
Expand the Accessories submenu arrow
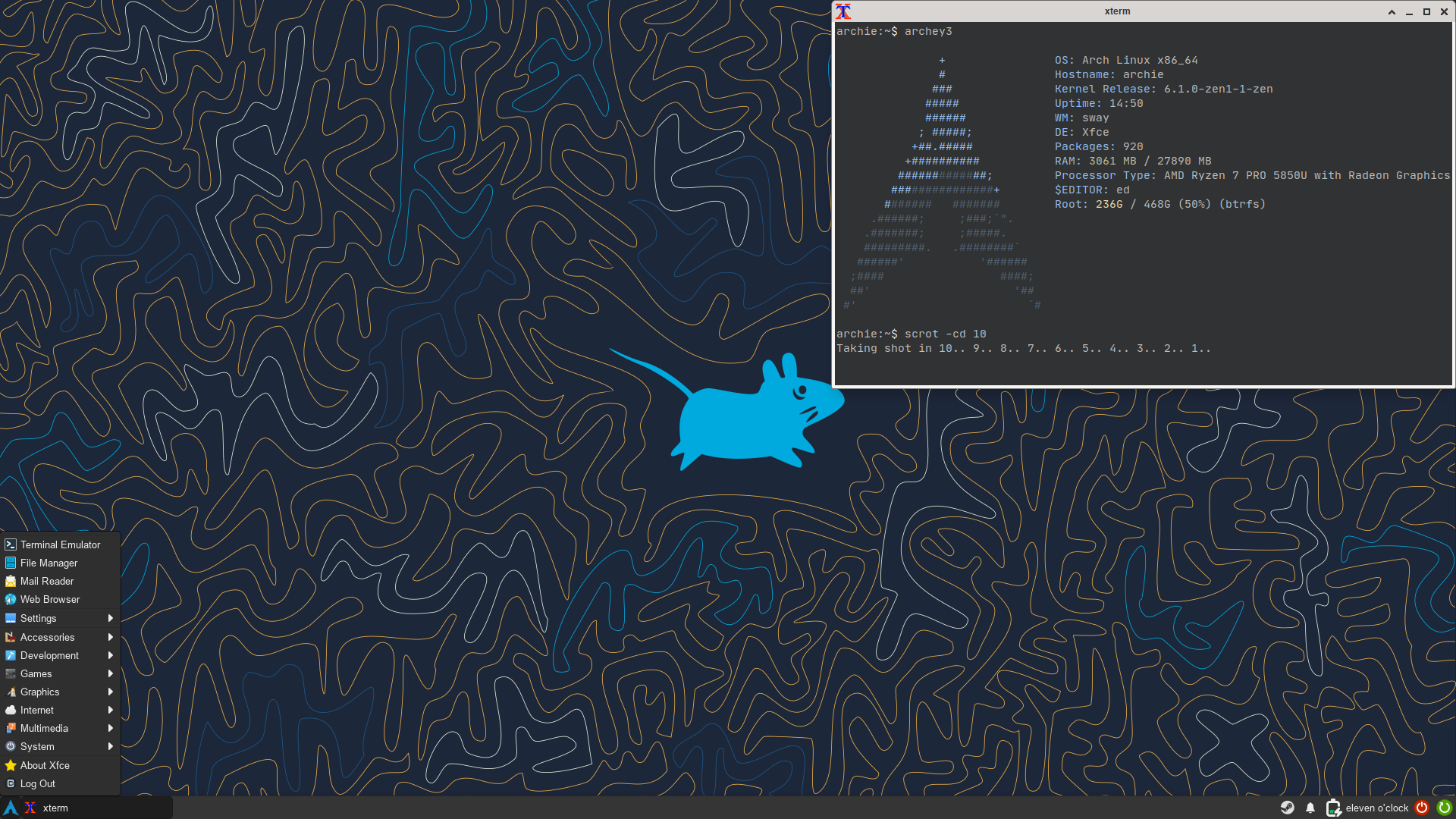coord(111,637)
